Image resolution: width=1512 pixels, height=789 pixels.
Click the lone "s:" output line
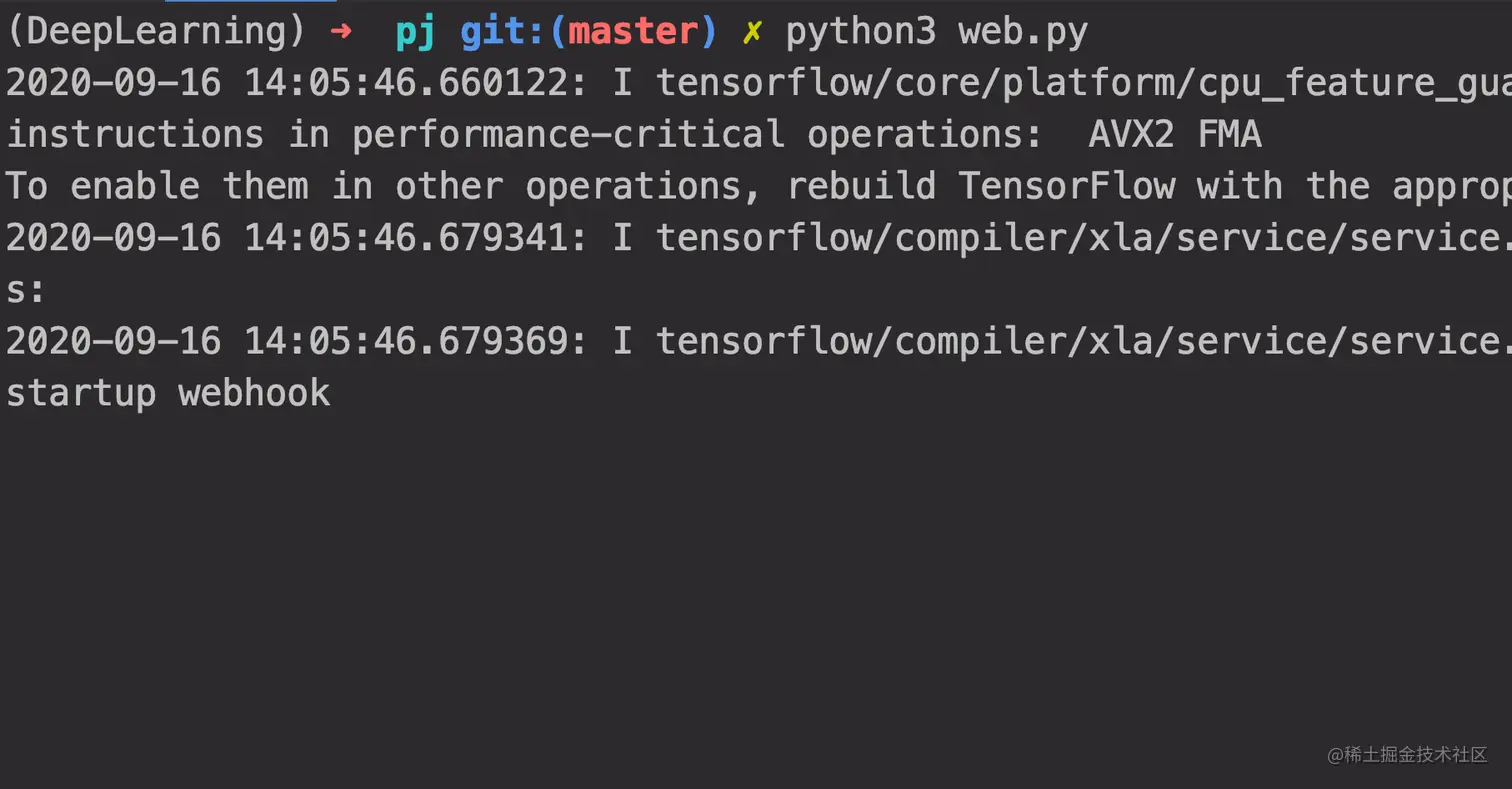click(26, 290)
